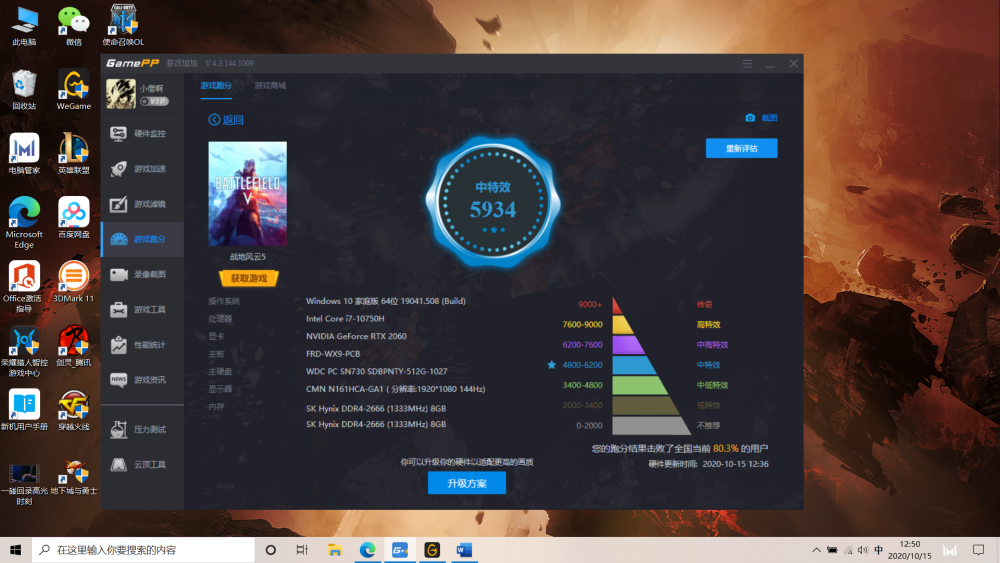Screen dimensions: 1000x563
Task: Click the 截图 screenshot camera icon
Action: click(x=750, y=117)
